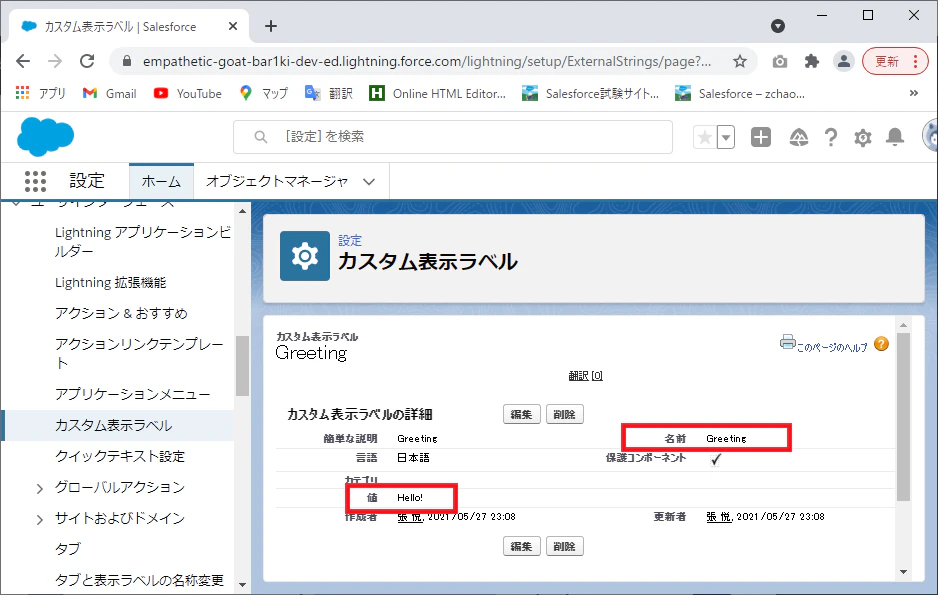940x598 pixels.
Task: Toggle the favorites star in the header
Action: click(707, 137)
